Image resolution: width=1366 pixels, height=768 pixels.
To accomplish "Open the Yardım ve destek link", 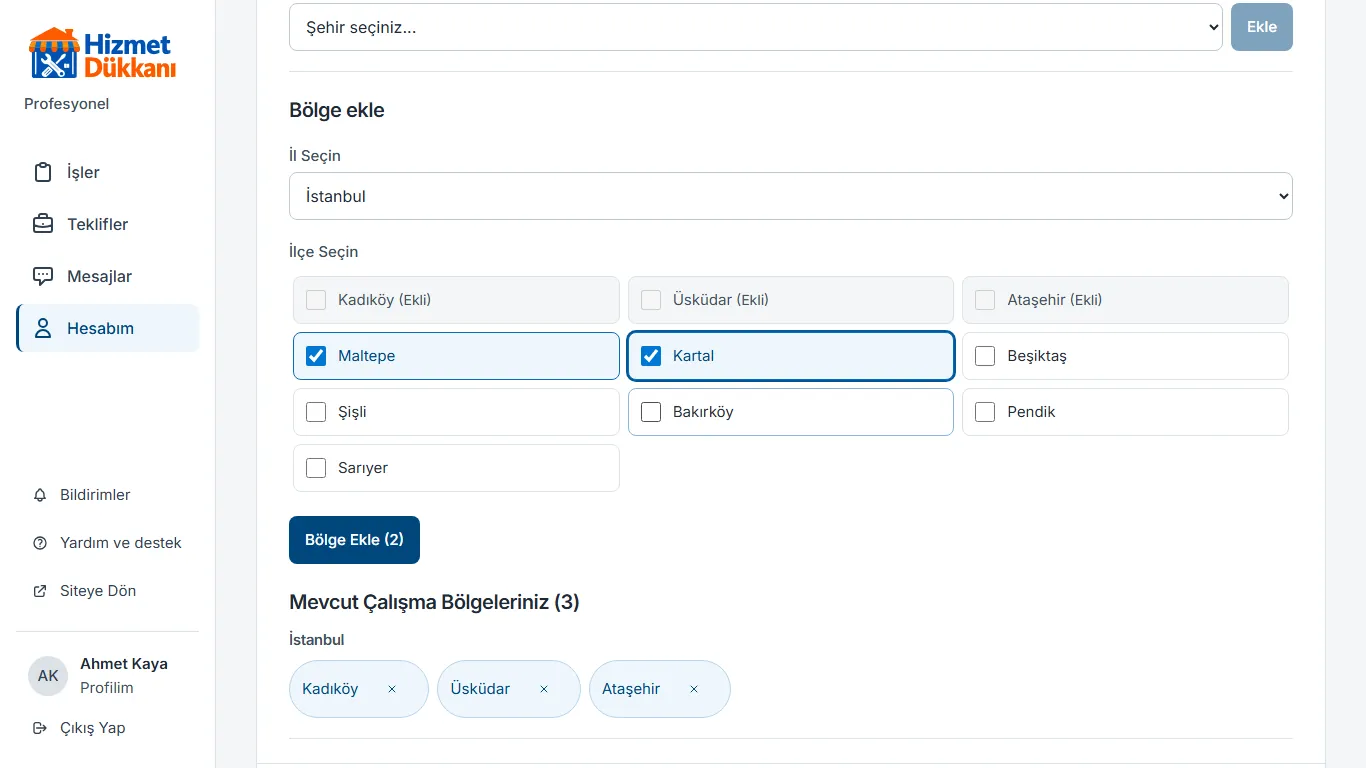I will click(x=108, y=543).
